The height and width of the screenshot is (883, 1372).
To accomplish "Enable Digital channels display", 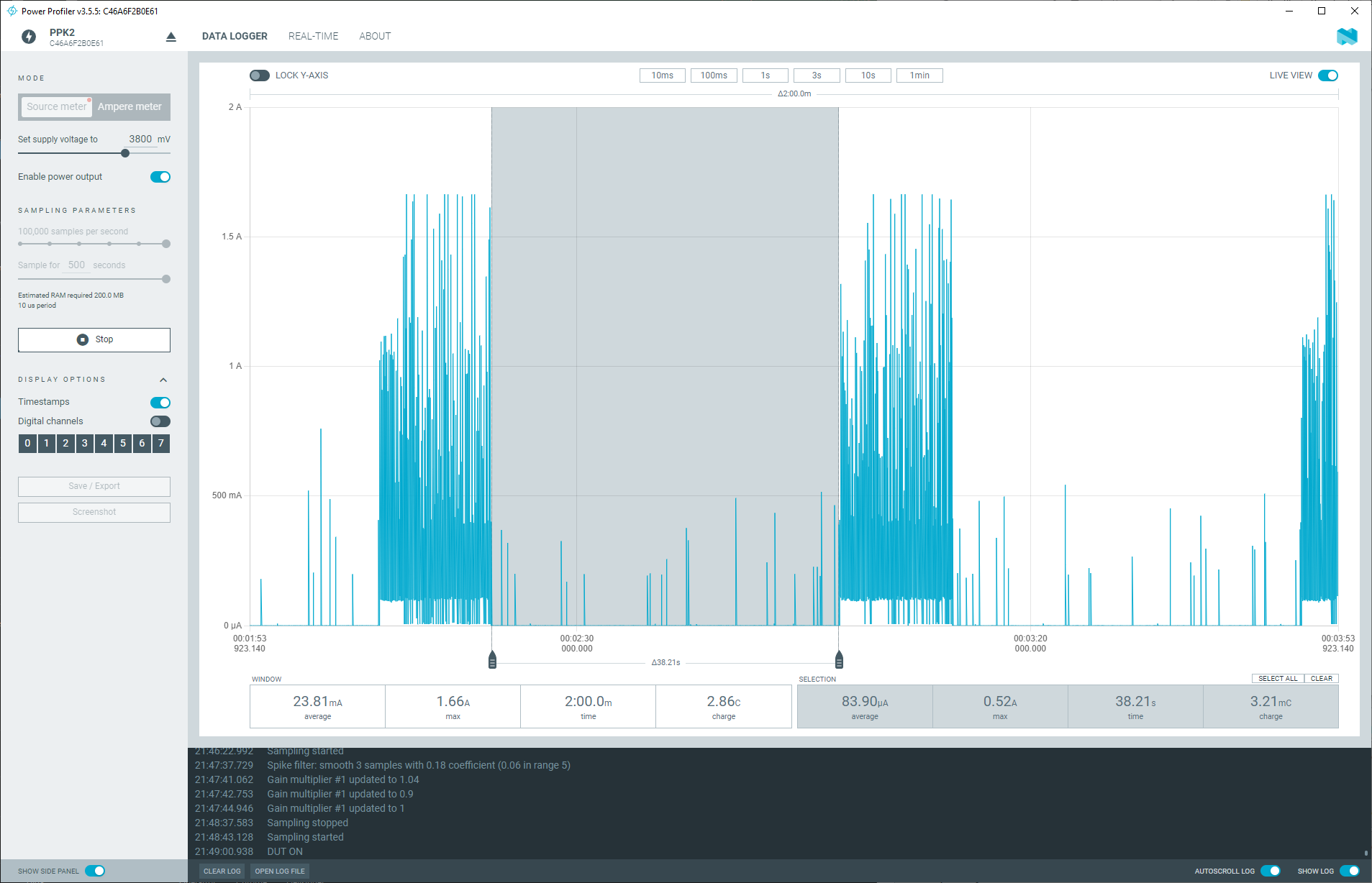I will pos(160,421).
